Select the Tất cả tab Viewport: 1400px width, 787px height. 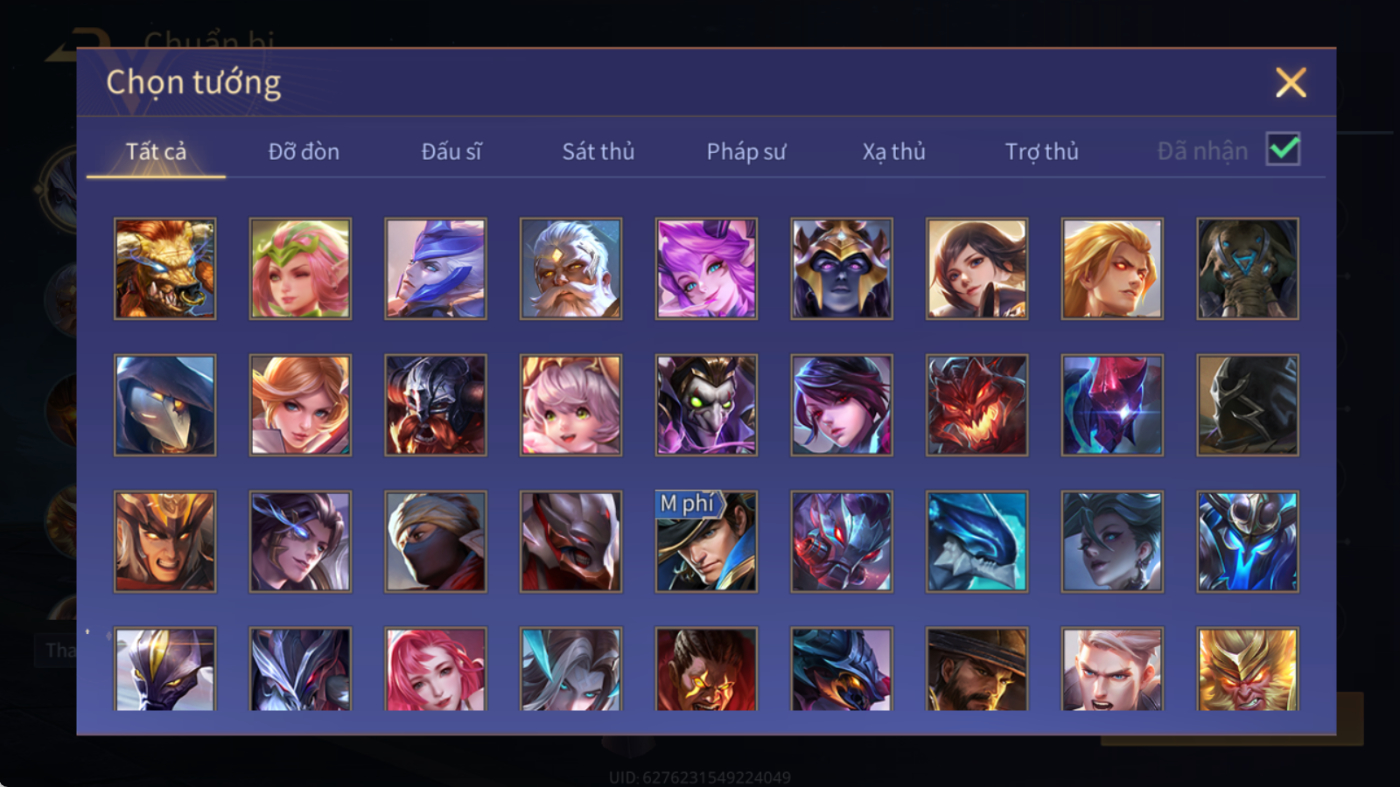coord(156,152)
